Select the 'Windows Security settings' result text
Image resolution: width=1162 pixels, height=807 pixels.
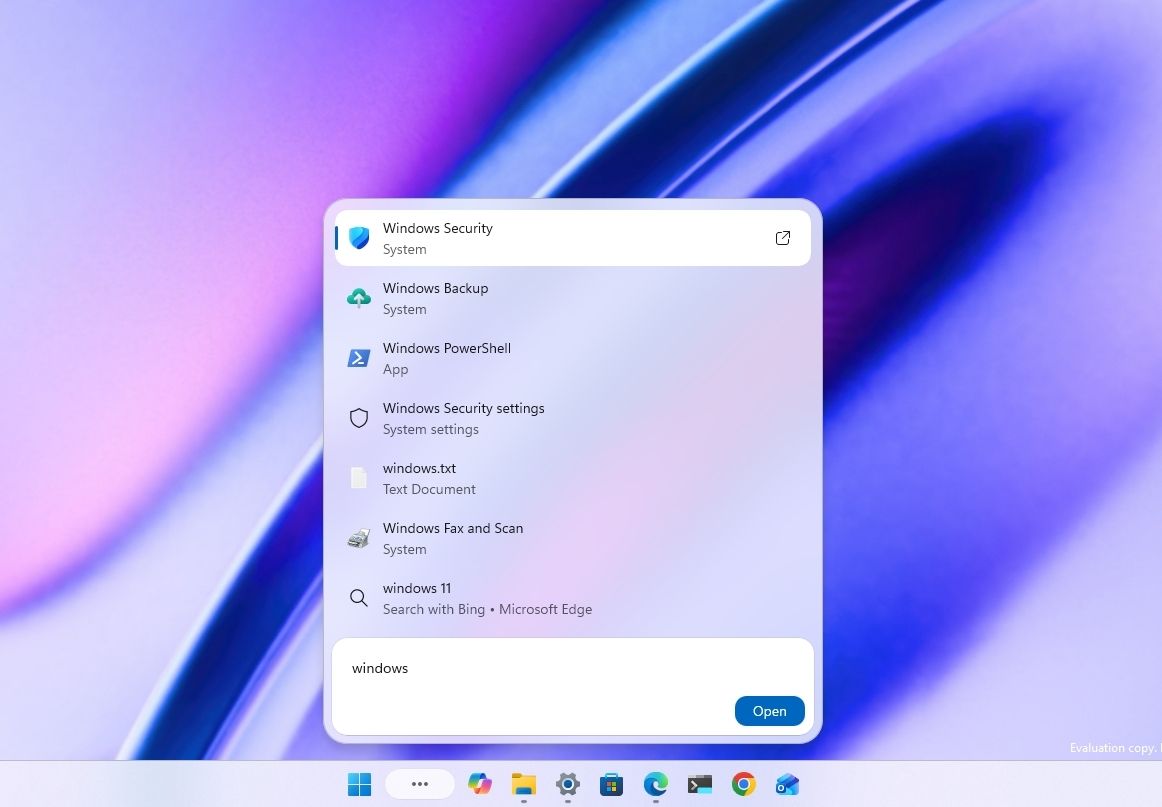[463, 408]
